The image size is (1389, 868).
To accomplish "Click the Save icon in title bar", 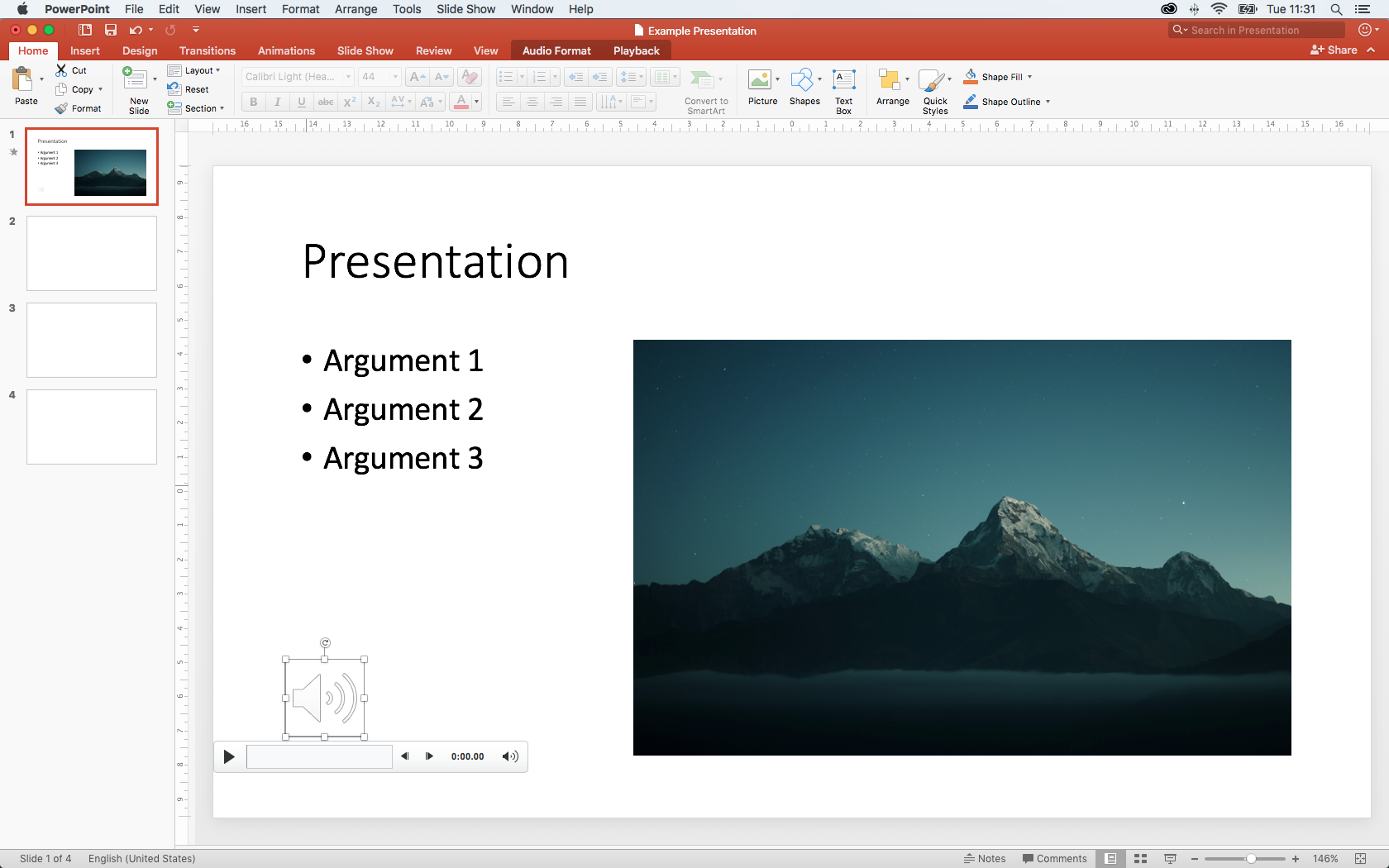I will [110, 30].
